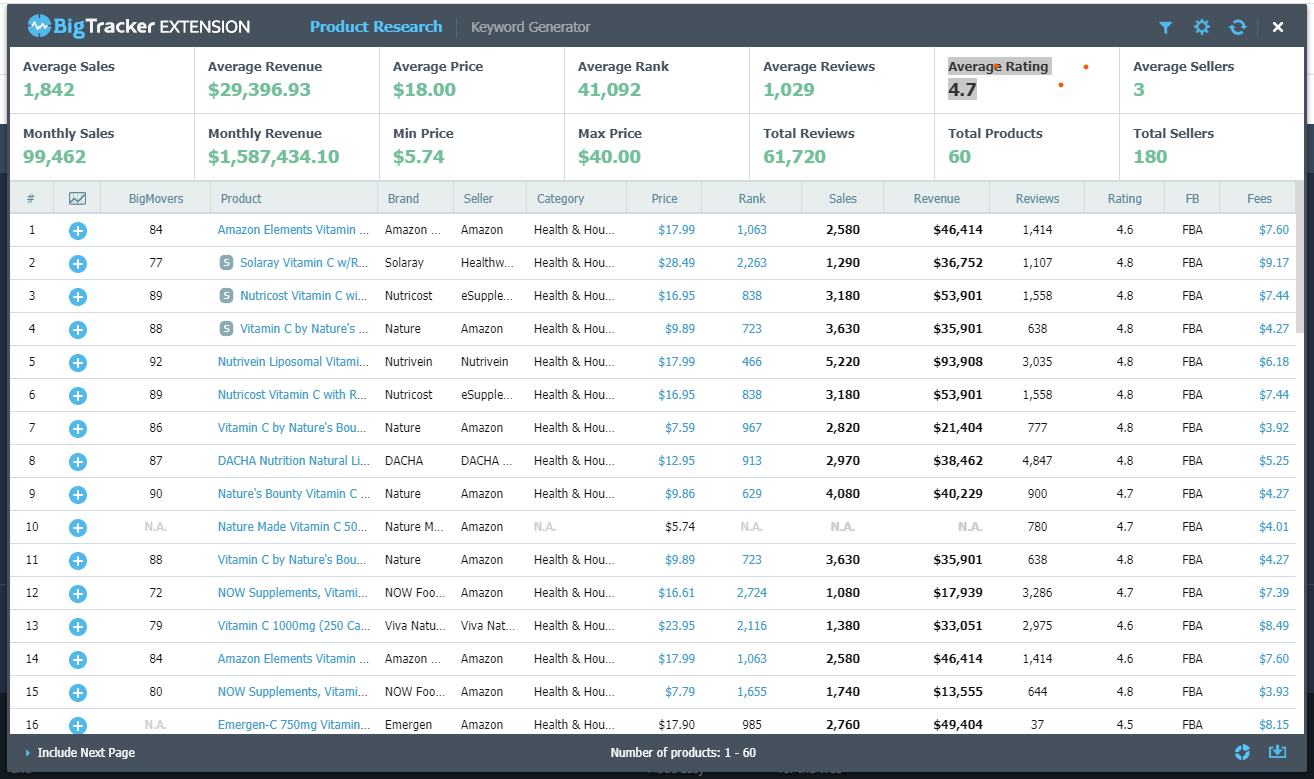Click plus icon in row 13 Viva Naturals

pos(78,627)
